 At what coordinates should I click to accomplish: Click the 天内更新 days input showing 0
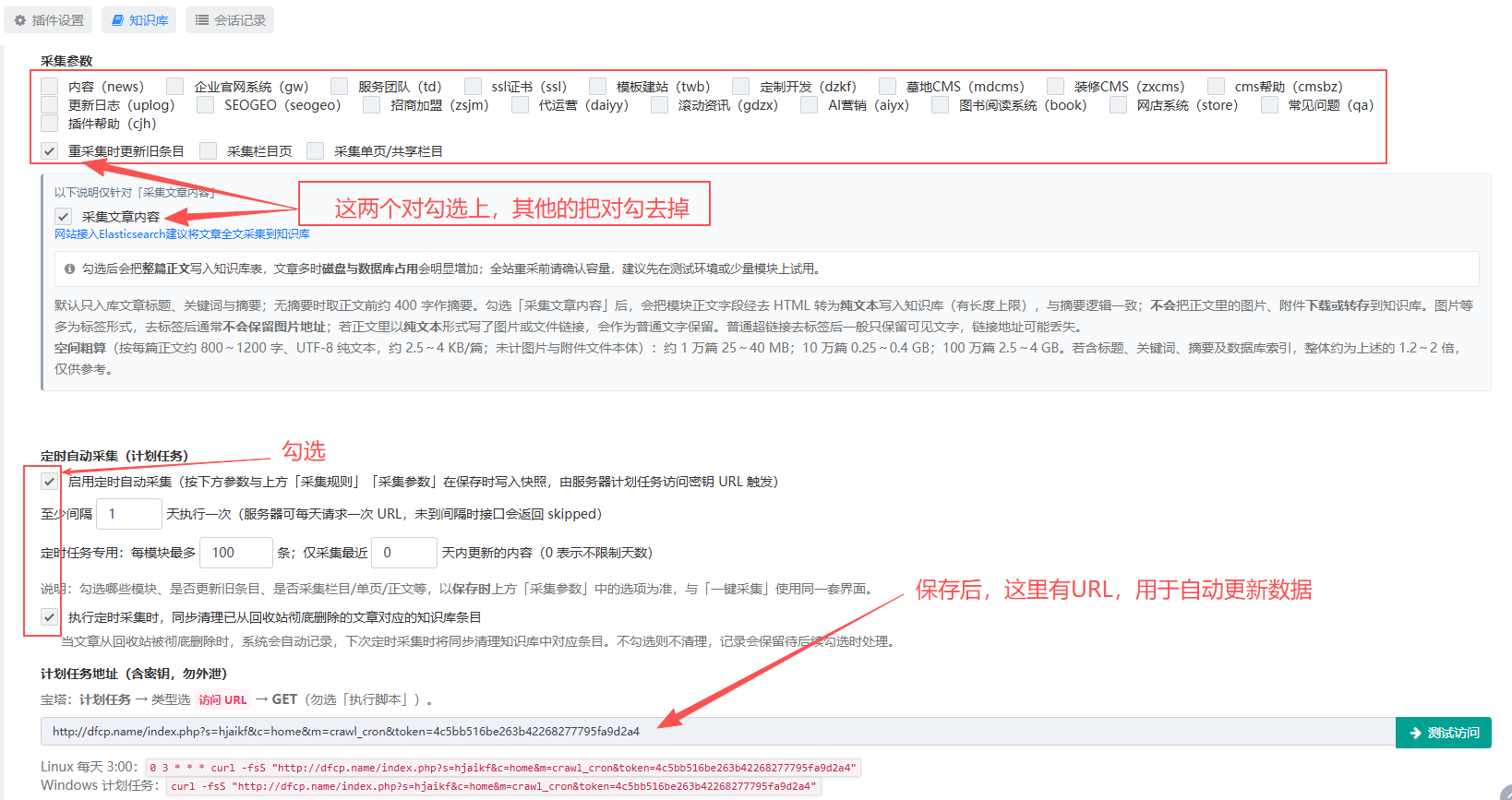tap(404, 553)
